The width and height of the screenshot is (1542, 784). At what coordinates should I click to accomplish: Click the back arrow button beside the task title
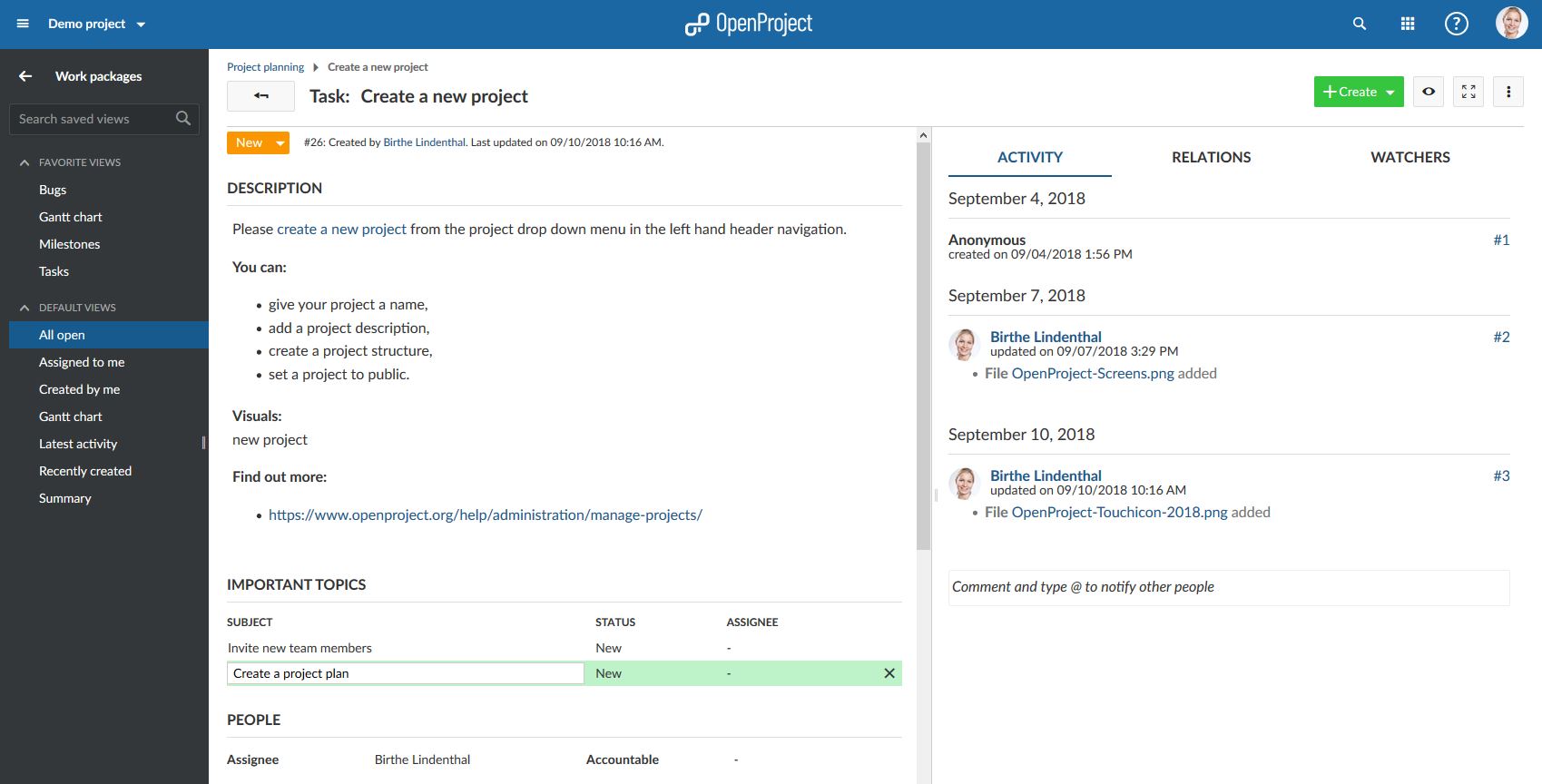(x=260, y=96)
